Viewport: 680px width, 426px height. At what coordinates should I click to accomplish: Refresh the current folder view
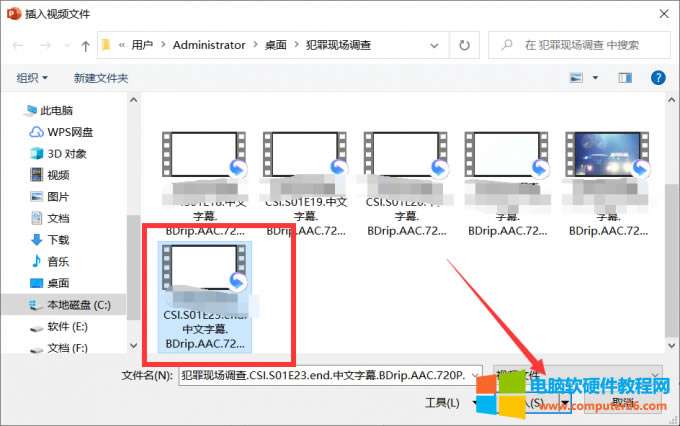pos(465,45)
